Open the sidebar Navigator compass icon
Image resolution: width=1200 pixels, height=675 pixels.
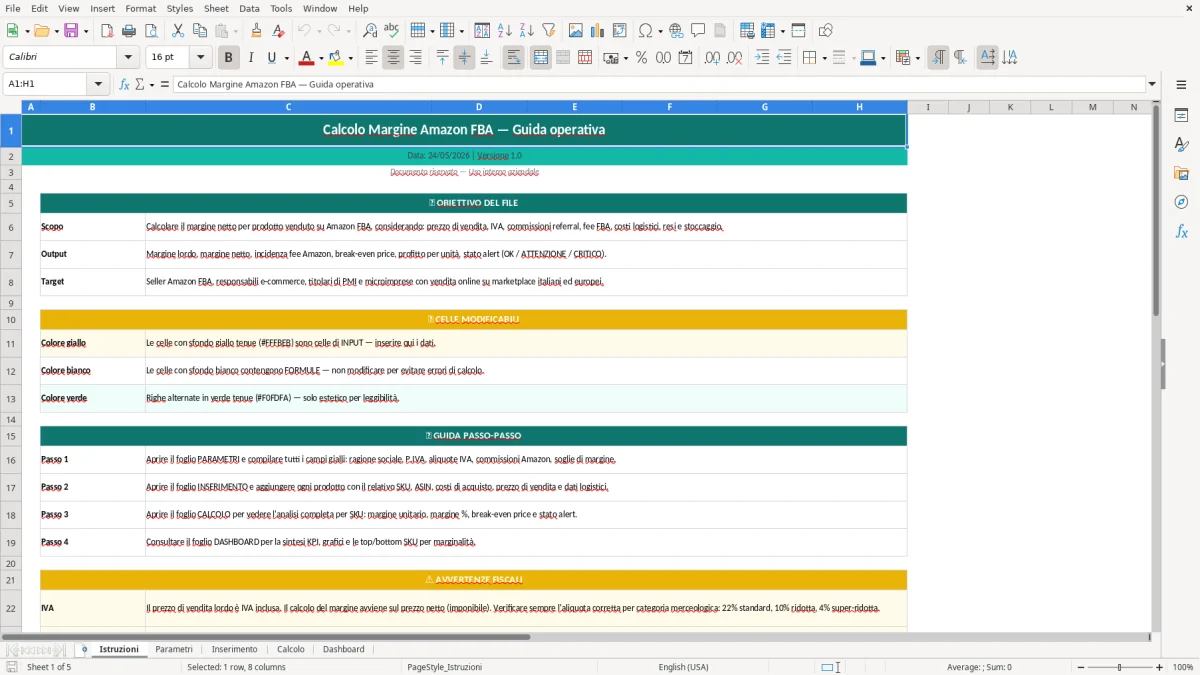1181,203
